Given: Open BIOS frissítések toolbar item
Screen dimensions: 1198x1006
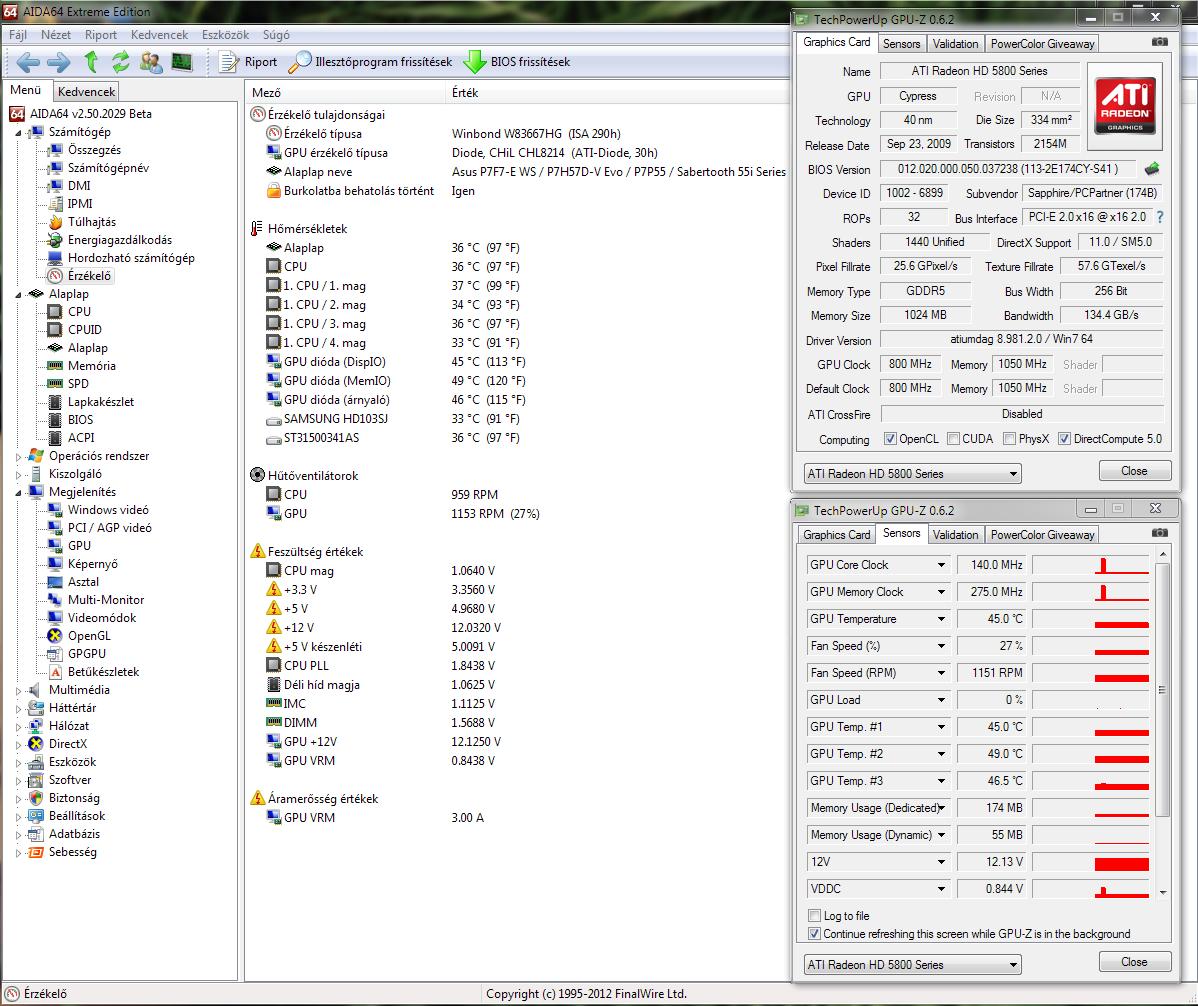Looking at the screenshot, I should coord(517,62).
